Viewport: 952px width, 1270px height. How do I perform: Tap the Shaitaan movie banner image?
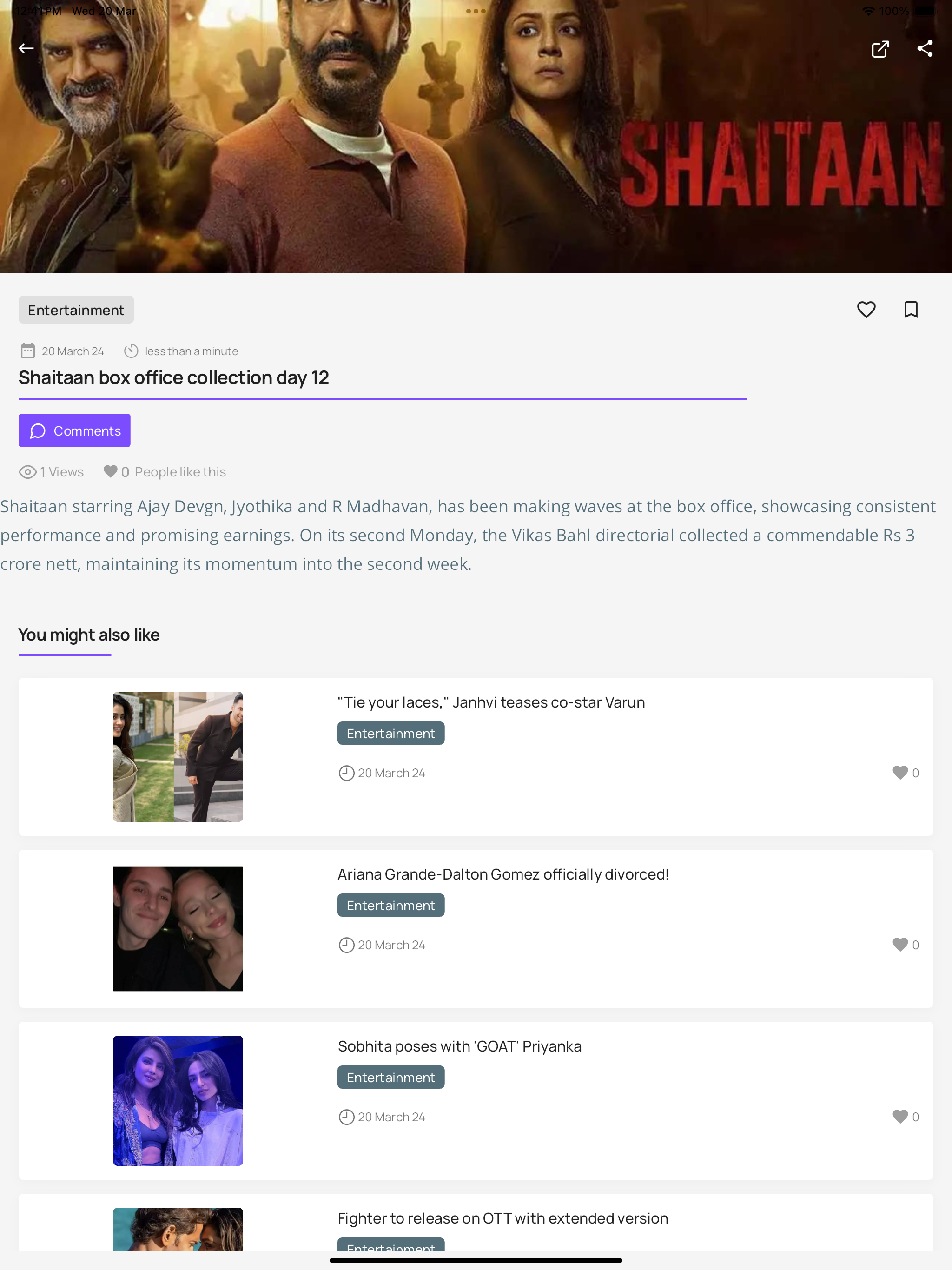pos(476,137)
